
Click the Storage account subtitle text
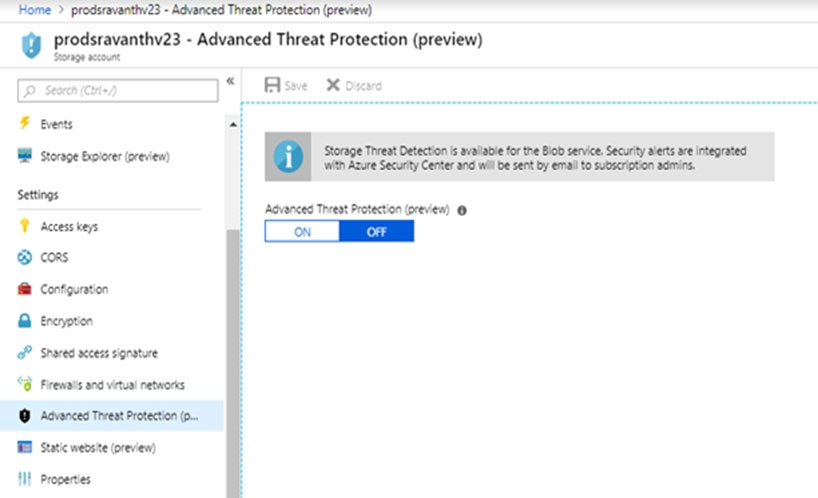click(87, 57)
